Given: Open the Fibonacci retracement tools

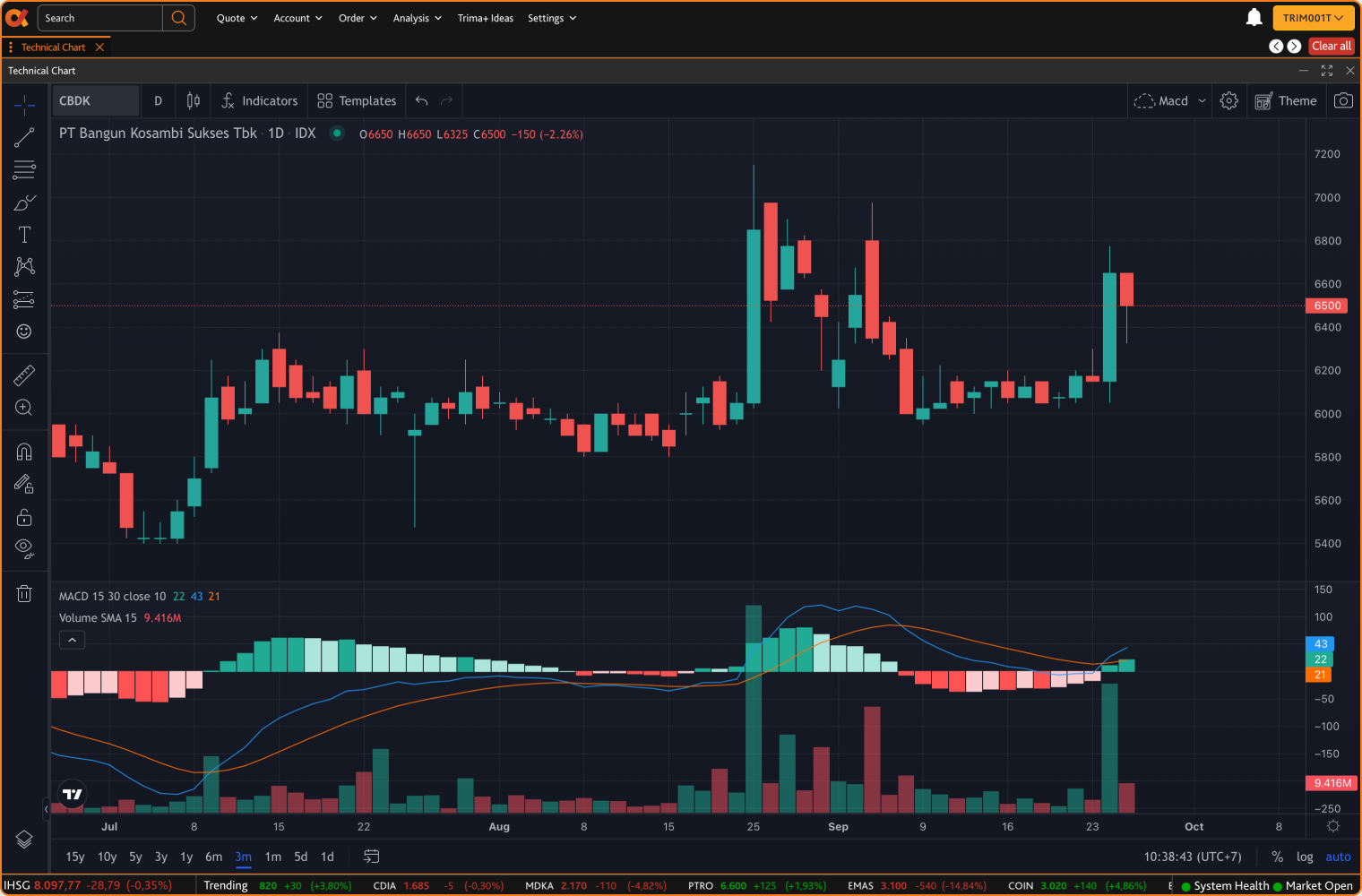Looking at the screenshot, I should click(x=24, y=170).
